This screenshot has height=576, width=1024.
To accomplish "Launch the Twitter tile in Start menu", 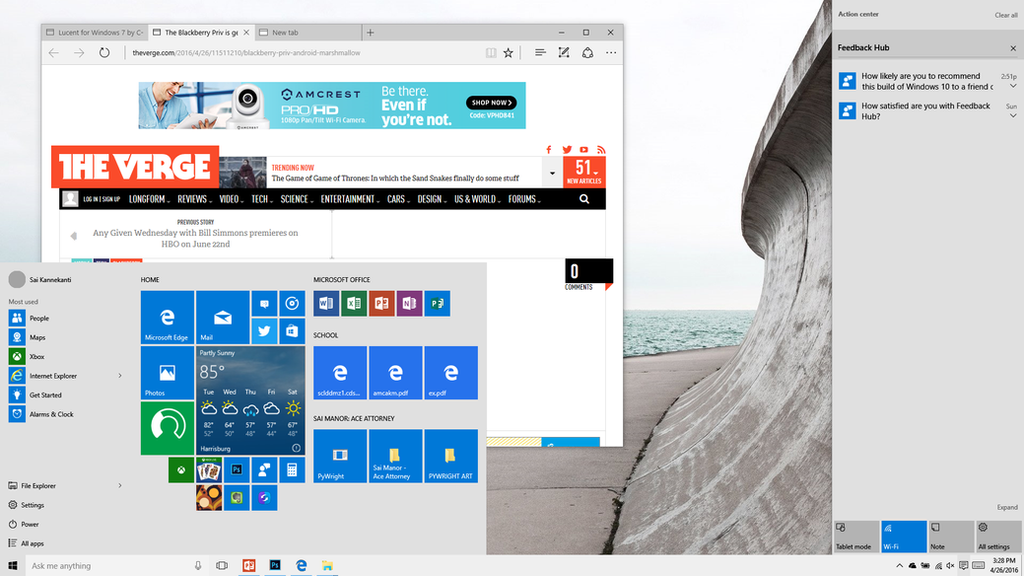I will 264,331.
